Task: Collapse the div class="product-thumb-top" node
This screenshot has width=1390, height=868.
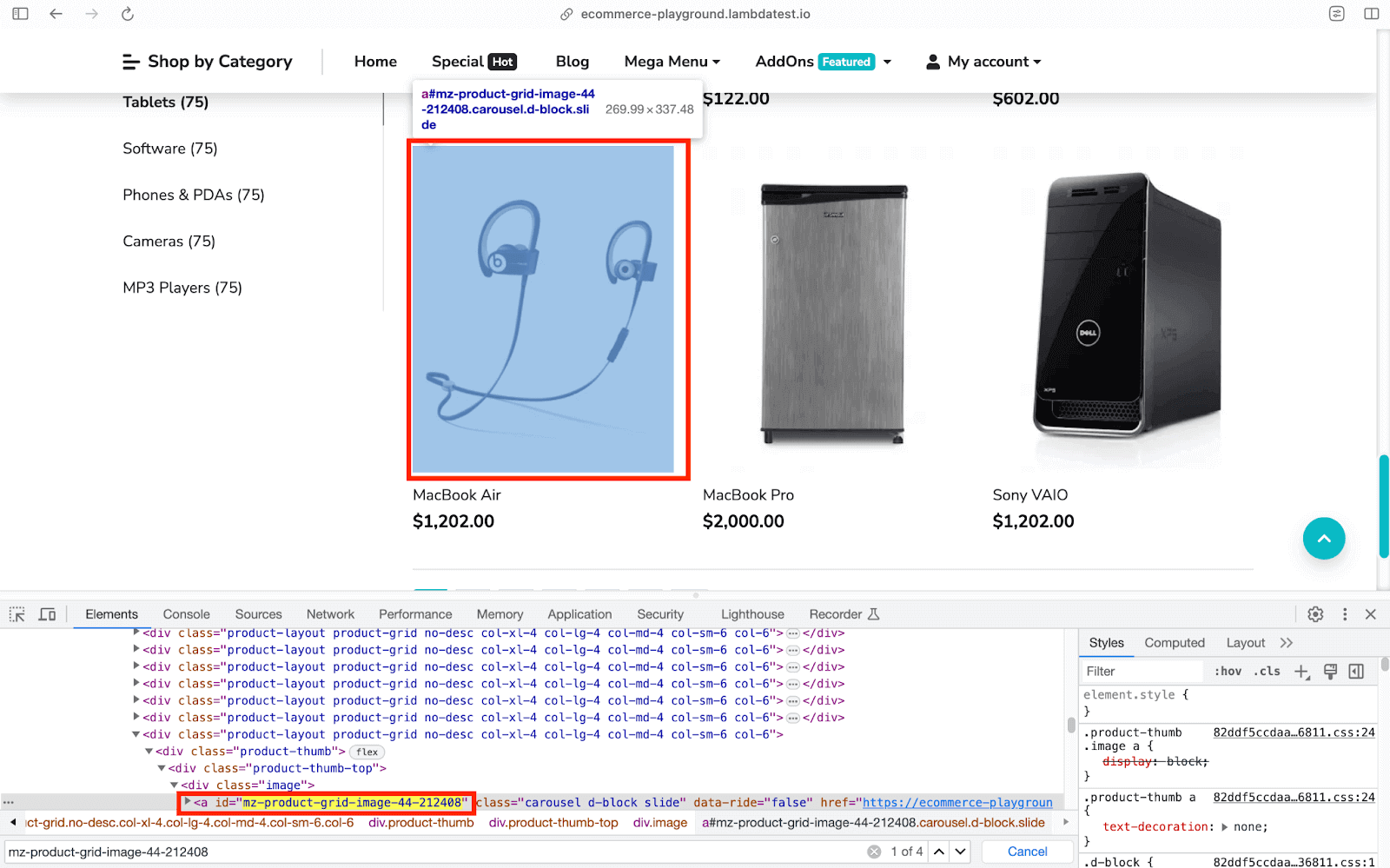Action: click(x=162, y=768)
